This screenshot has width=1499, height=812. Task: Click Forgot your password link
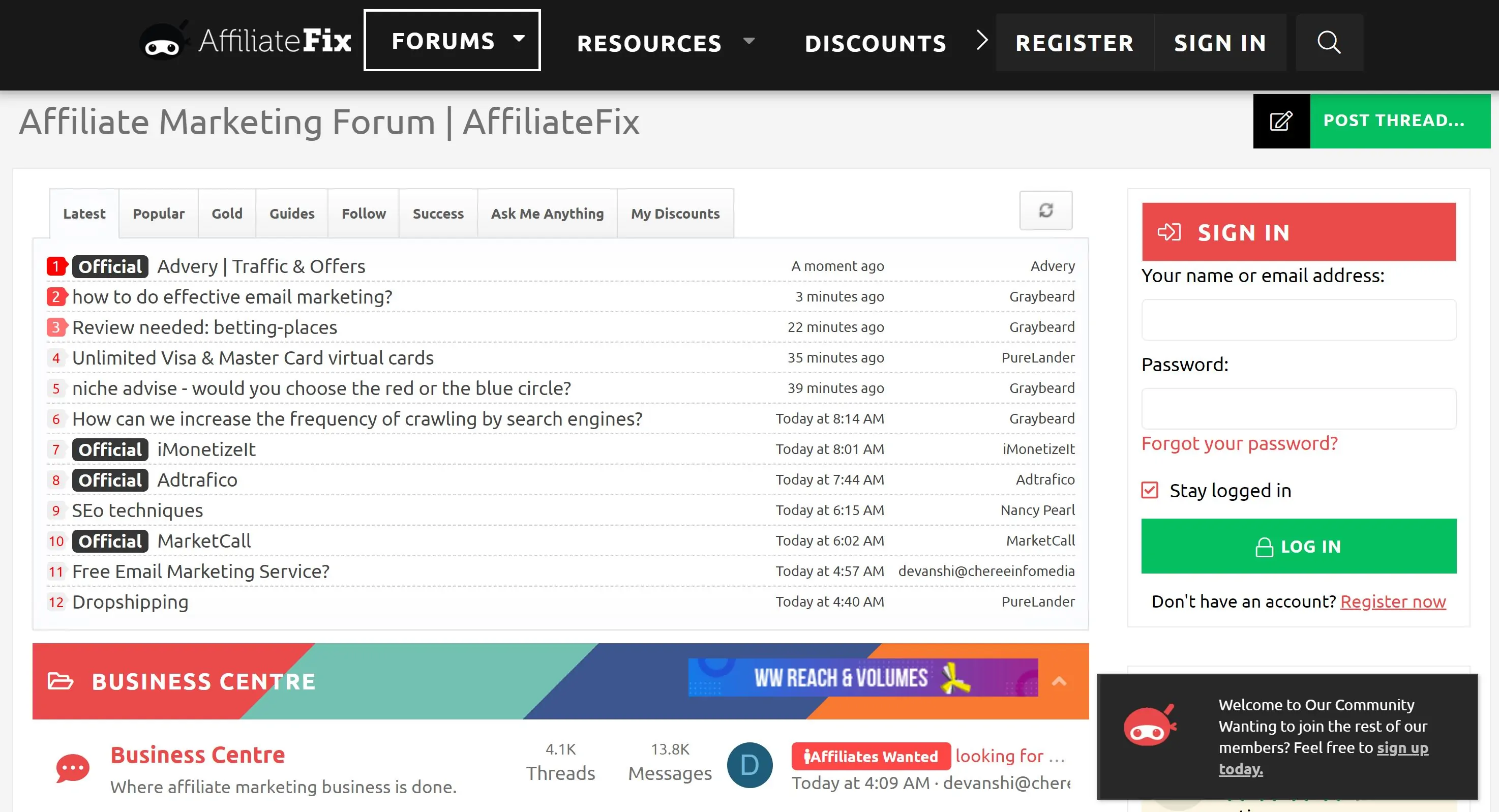coord(1240,443)
